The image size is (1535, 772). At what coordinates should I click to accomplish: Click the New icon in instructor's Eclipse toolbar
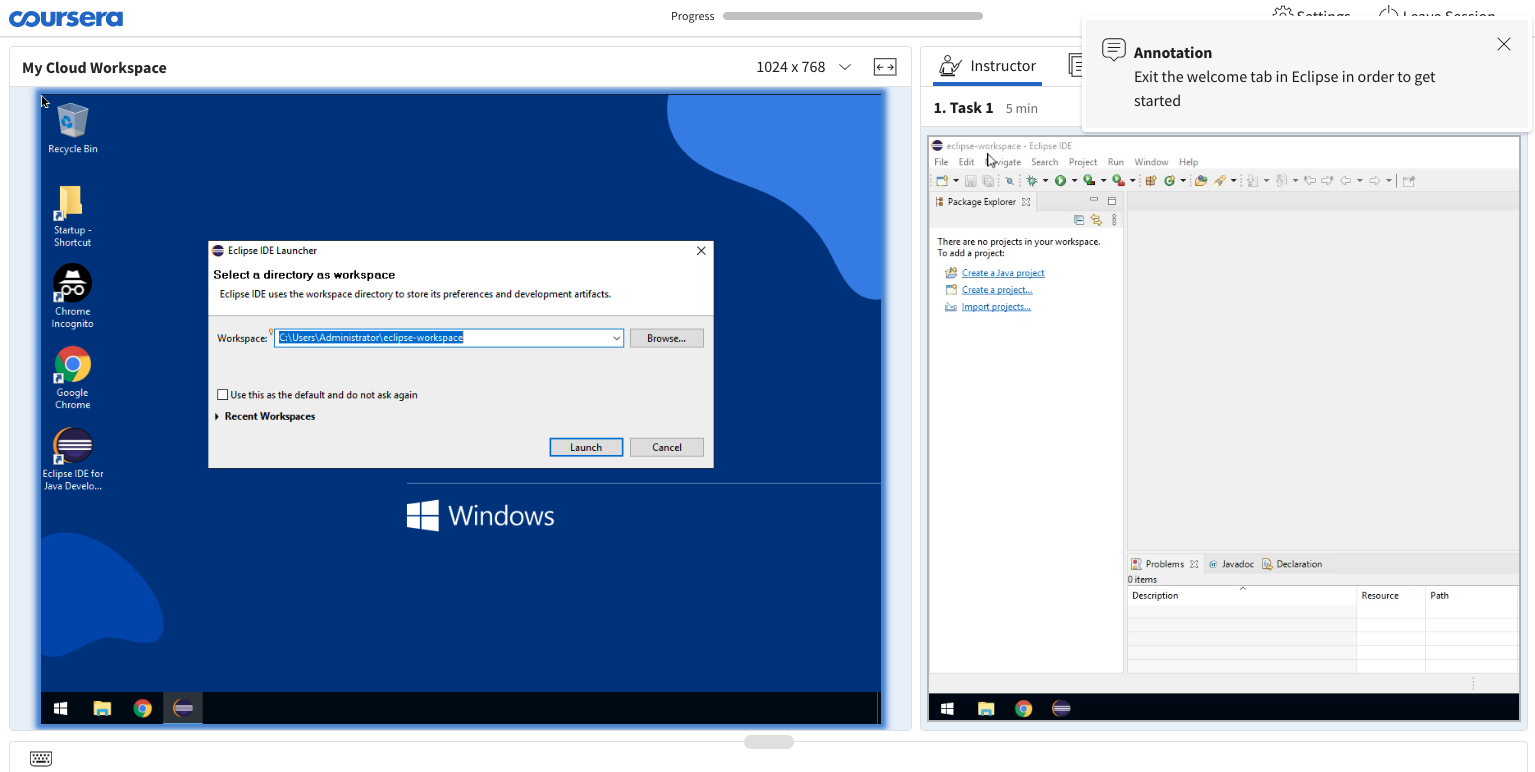[941, 181]
